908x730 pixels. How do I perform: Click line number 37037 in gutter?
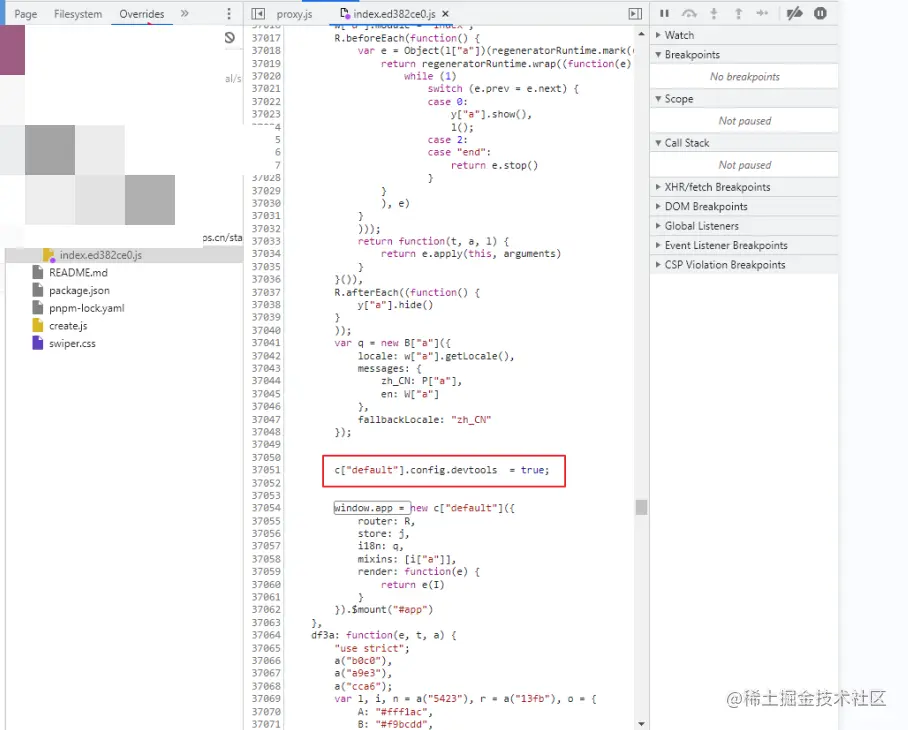coord(266,292)
